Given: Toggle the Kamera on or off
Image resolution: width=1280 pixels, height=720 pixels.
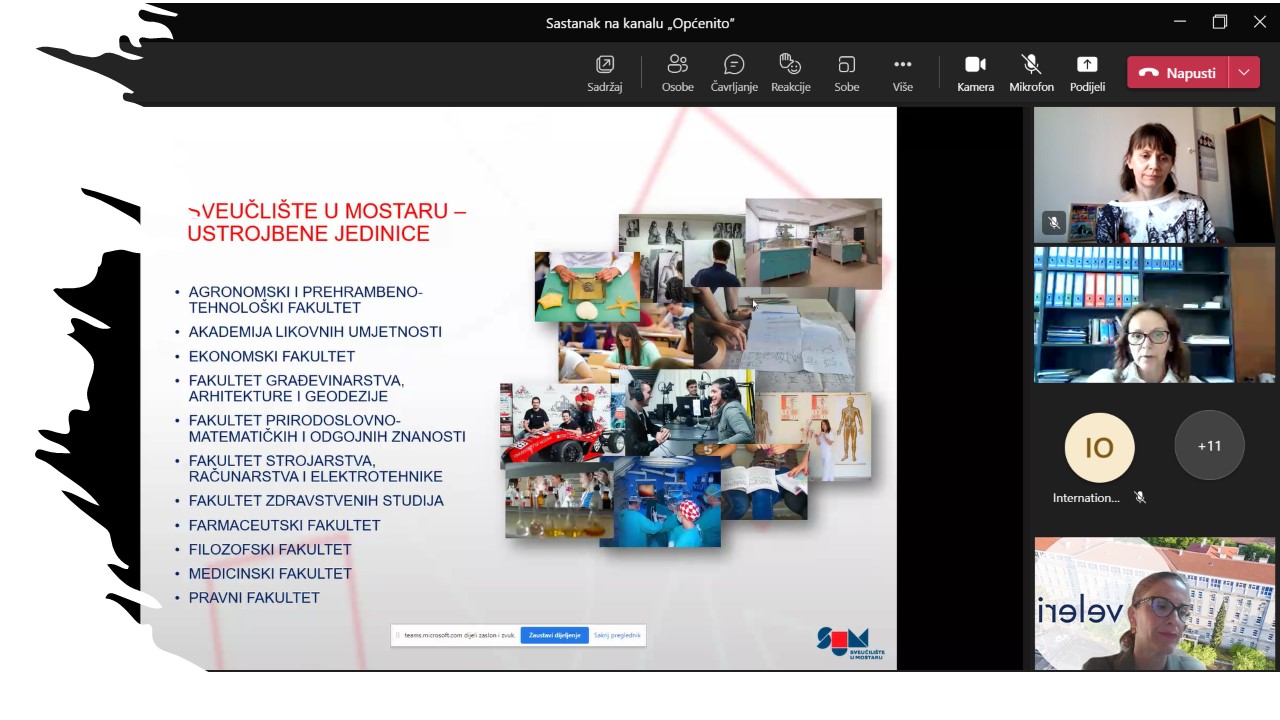Looking at the screenshot, I should point(975,73).
